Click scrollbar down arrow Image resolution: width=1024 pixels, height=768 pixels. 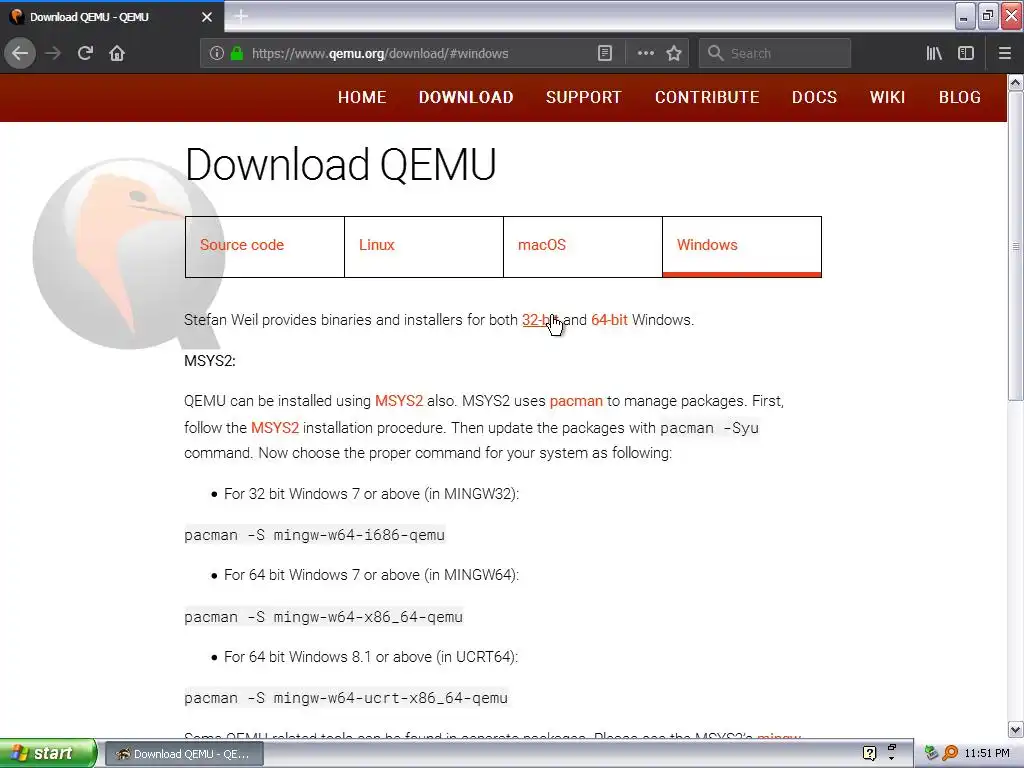(x=1016, y=729)
